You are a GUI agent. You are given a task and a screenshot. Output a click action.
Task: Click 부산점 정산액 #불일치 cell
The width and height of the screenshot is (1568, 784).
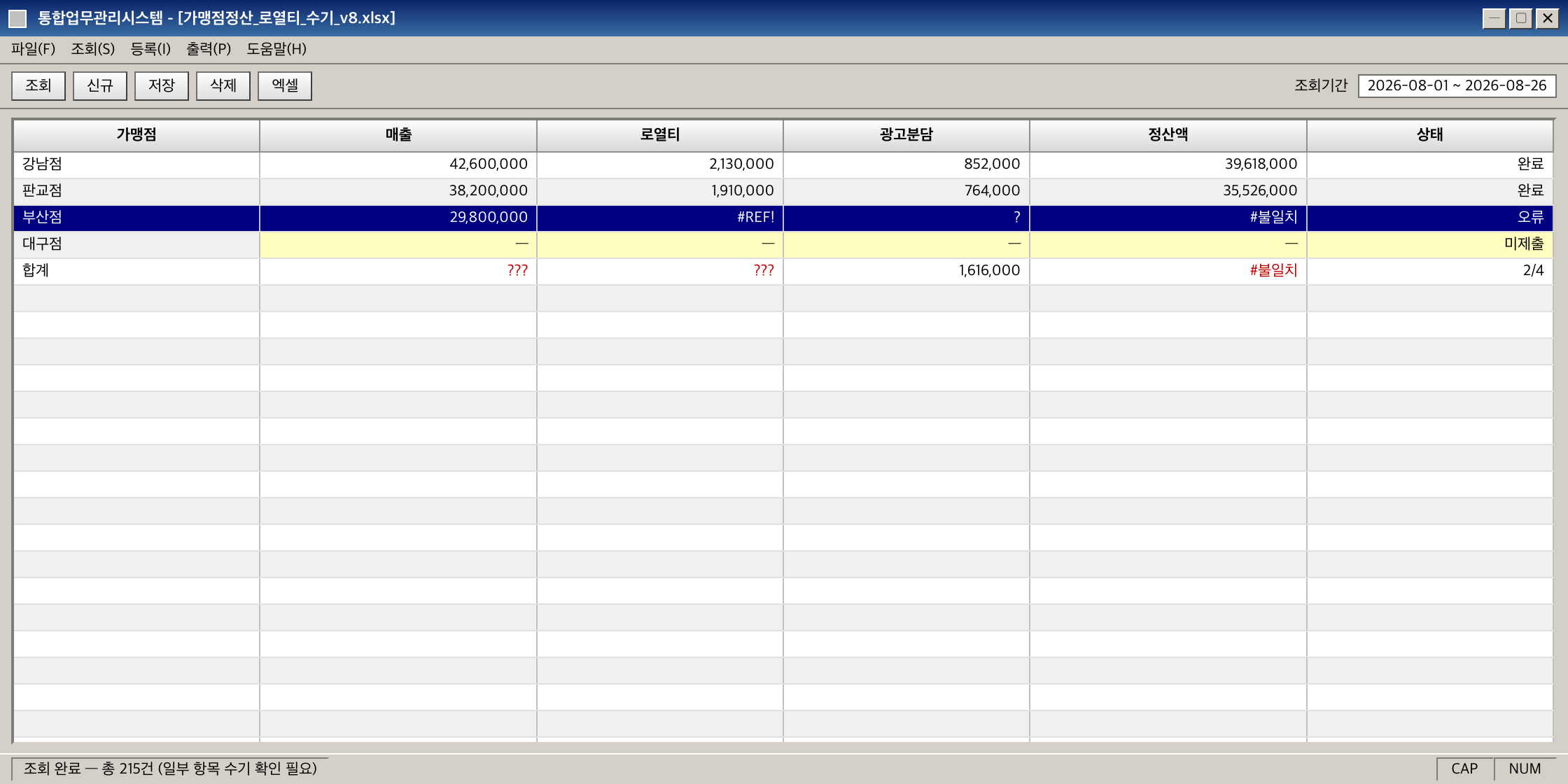coord(1168,218)
